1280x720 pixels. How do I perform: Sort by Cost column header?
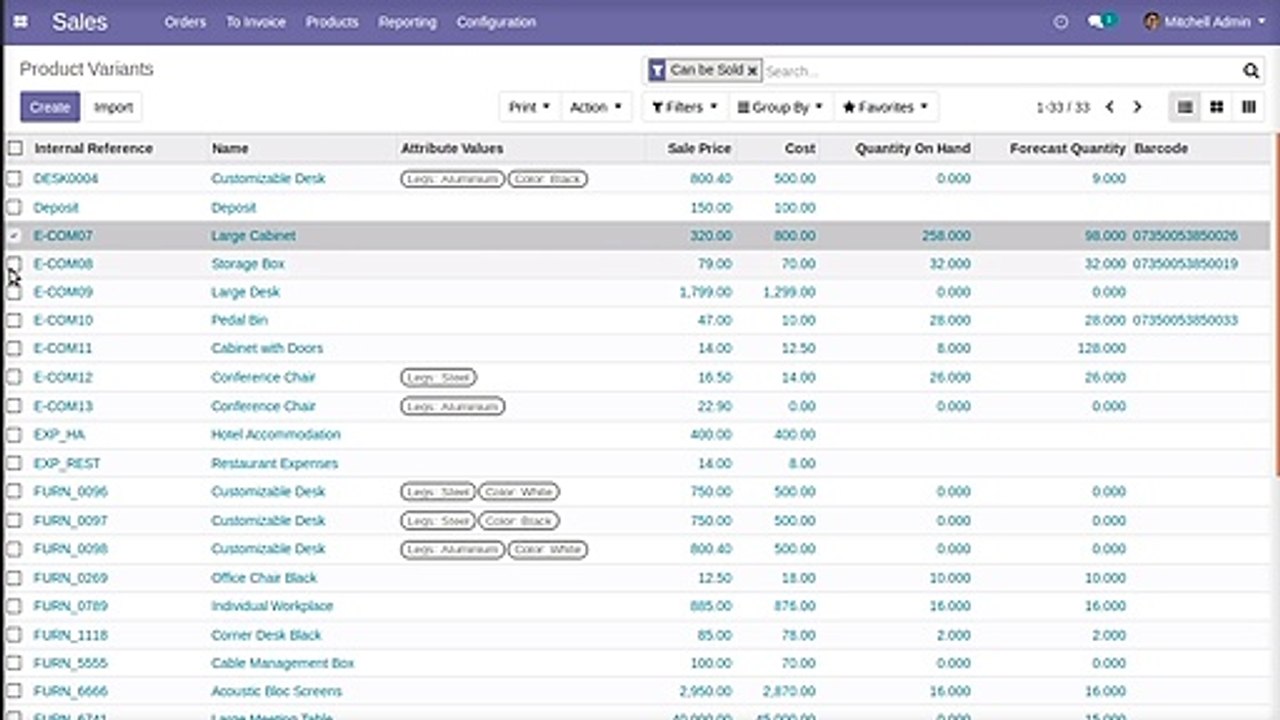pos(800,148)
